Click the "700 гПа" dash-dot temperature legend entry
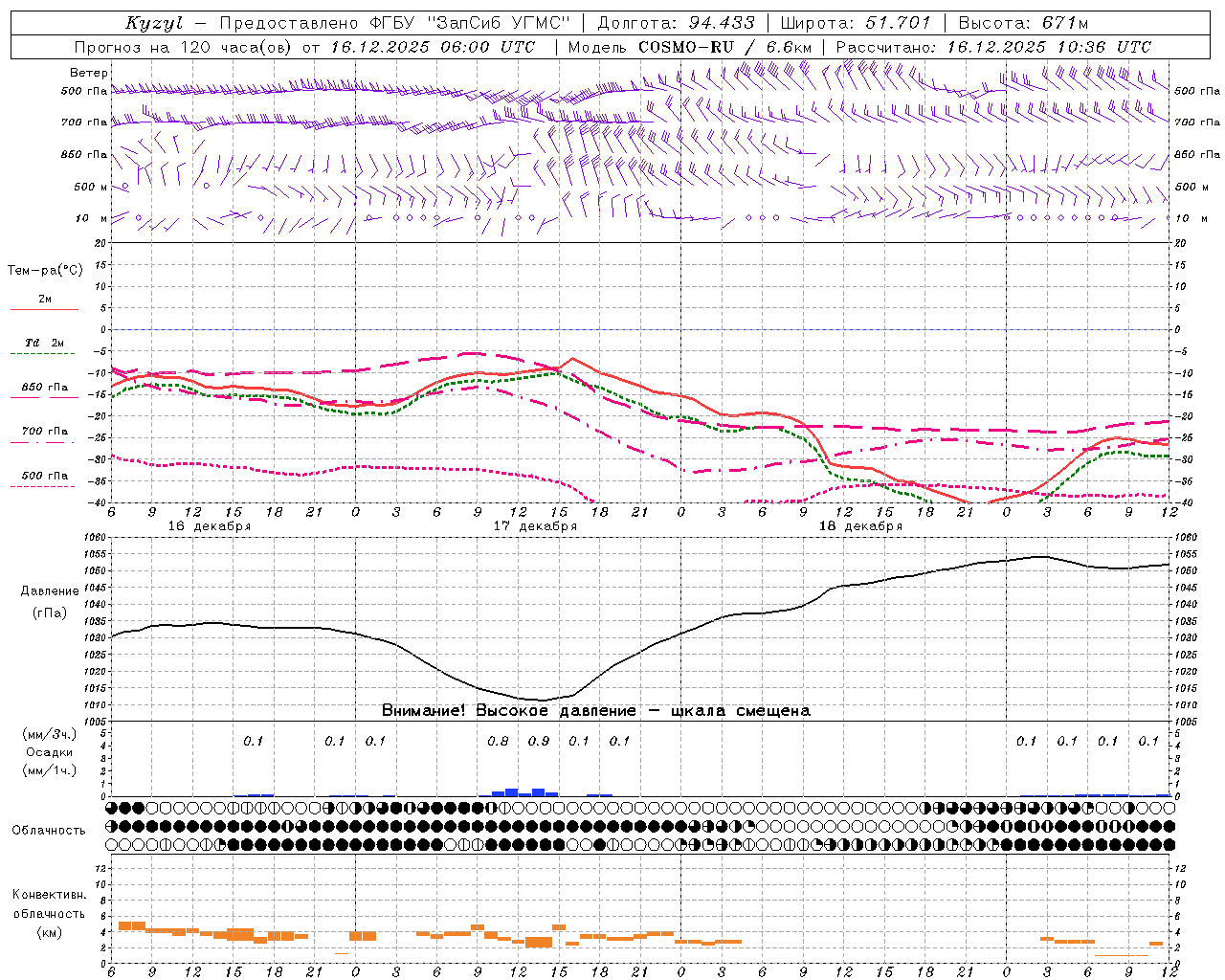This screenshot has height=980, width=1225. click(x=44, y=436)
